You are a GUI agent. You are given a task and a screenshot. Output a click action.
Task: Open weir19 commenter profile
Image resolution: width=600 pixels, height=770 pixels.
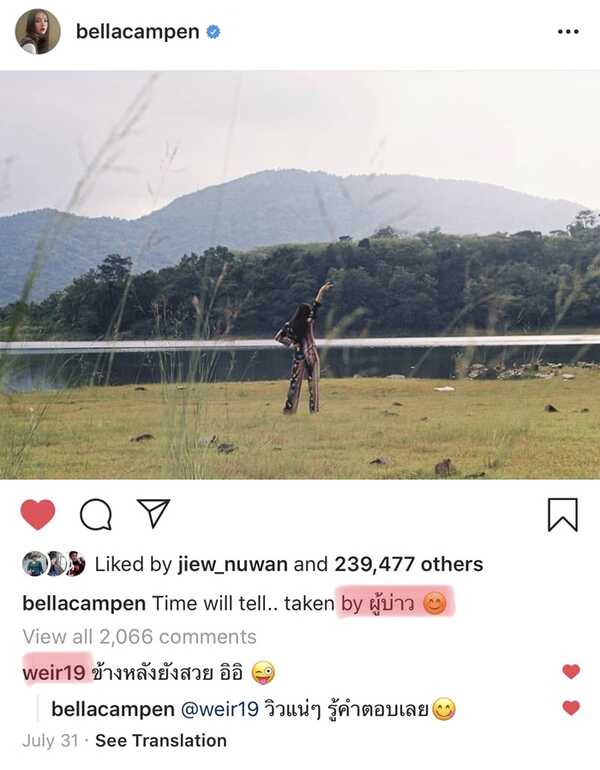click(54, 673)
